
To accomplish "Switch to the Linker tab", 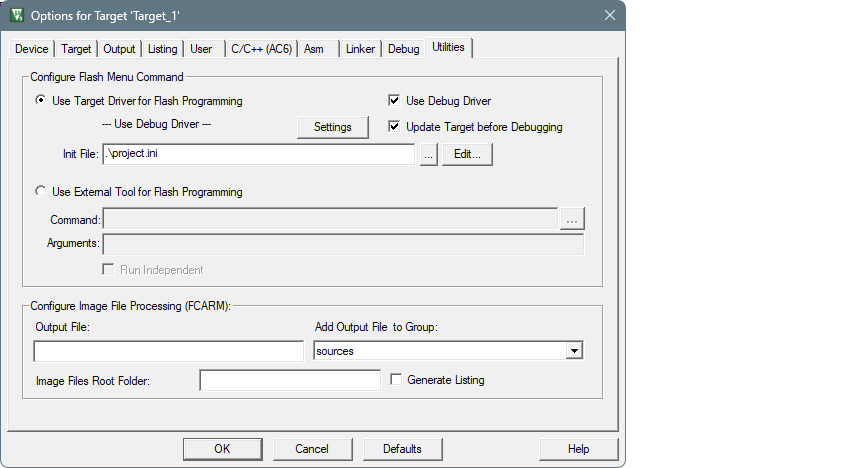I will [360, 49].
